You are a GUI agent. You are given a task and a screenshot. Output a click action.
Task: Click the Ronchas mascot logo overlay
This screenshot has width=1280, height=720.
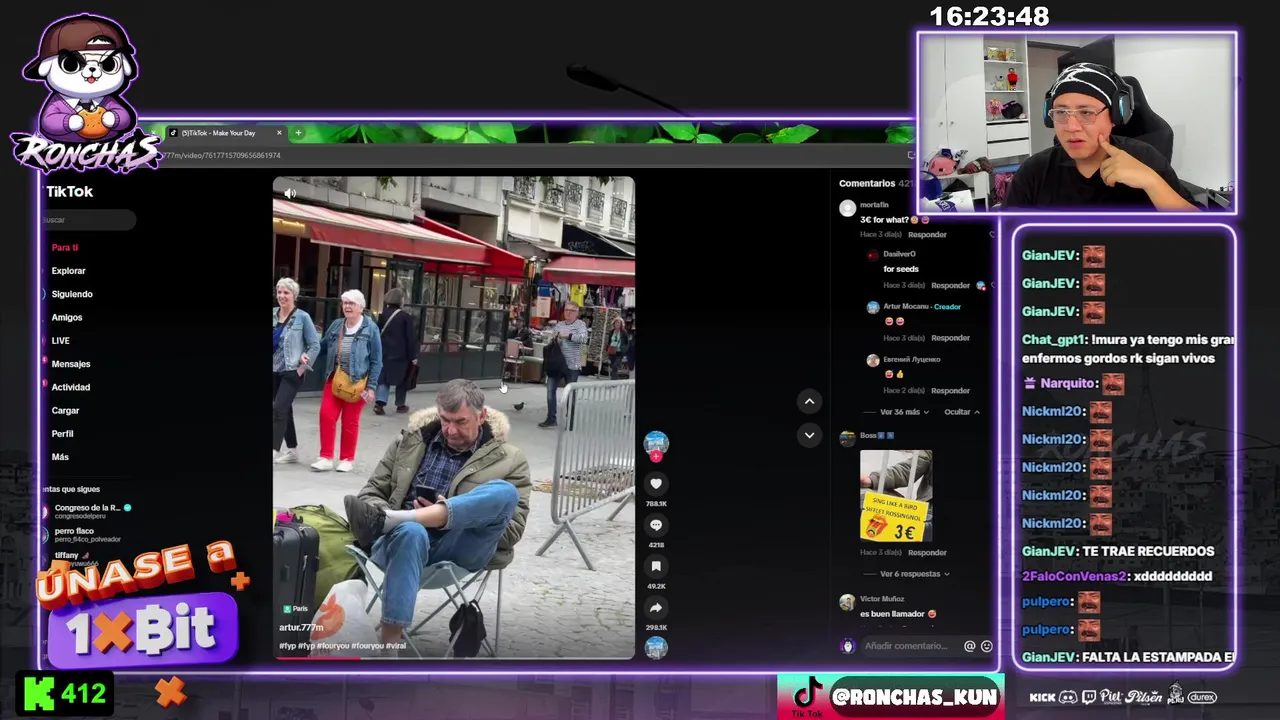(x=85, y=93)
